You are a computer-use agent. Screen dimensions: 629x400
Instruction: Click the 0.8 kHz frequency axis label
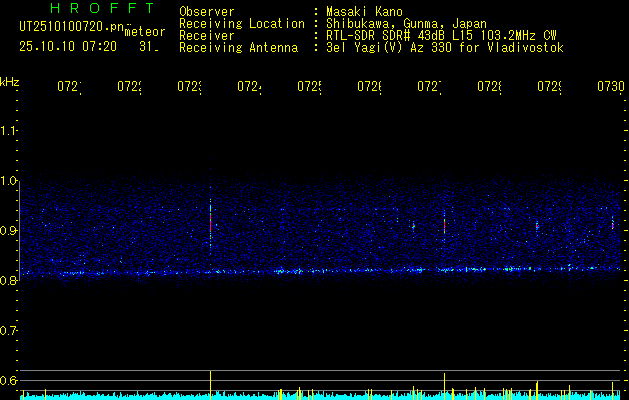8,280
